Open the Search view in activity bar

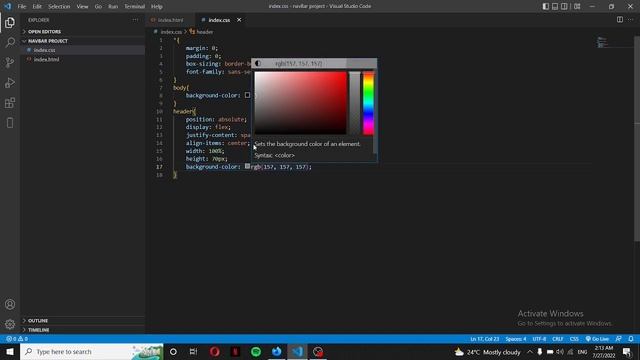pos(10,42)
